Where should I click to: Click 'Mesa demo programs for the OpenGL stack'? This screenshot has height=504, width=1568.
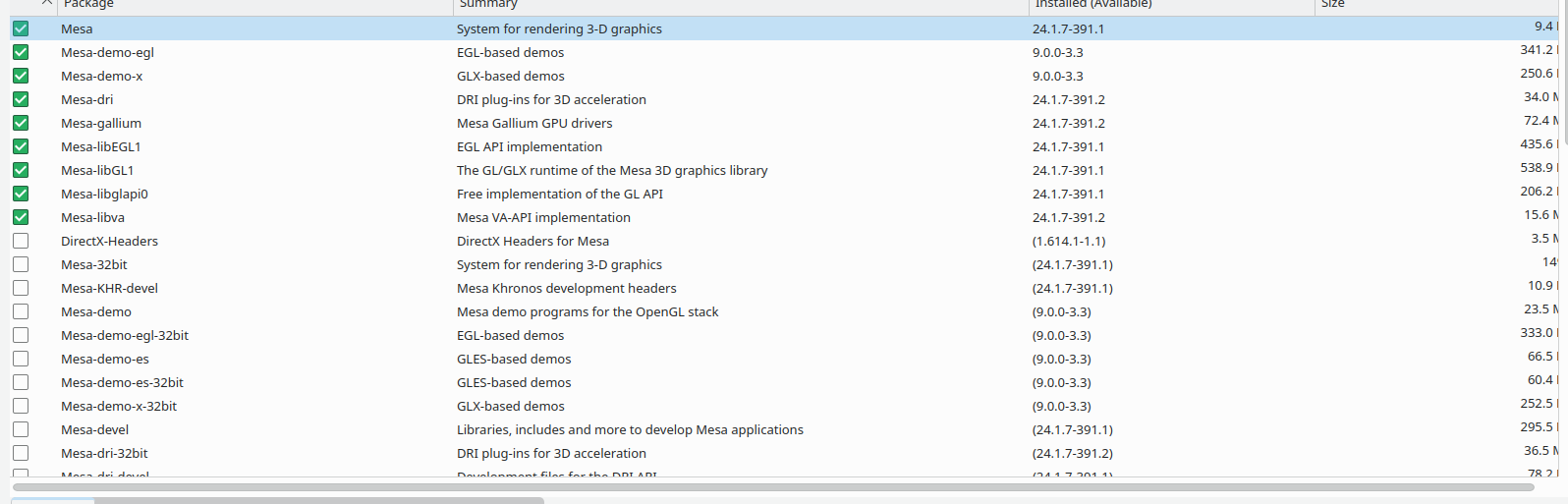[x=588, y=311]
